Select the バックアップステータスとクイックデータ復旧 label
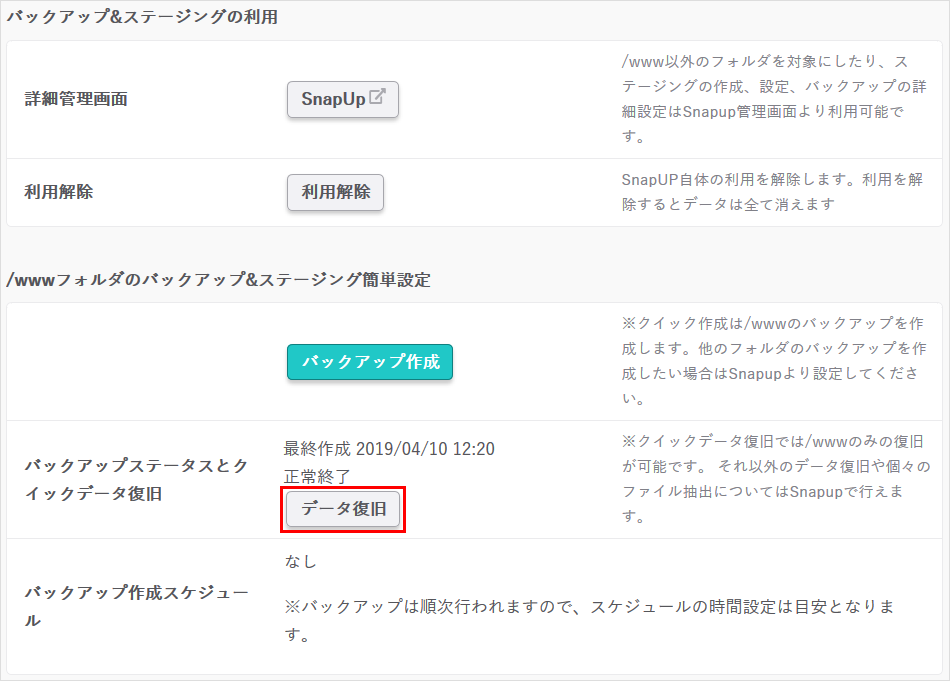Screen dimensions: 950x681 [135, 480]
